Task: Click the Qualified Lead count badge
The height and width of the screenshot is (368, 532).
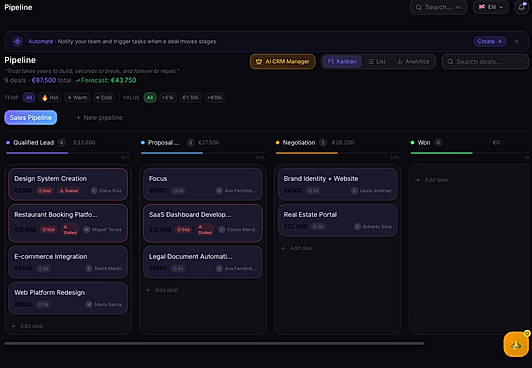Action: (61, 142)
